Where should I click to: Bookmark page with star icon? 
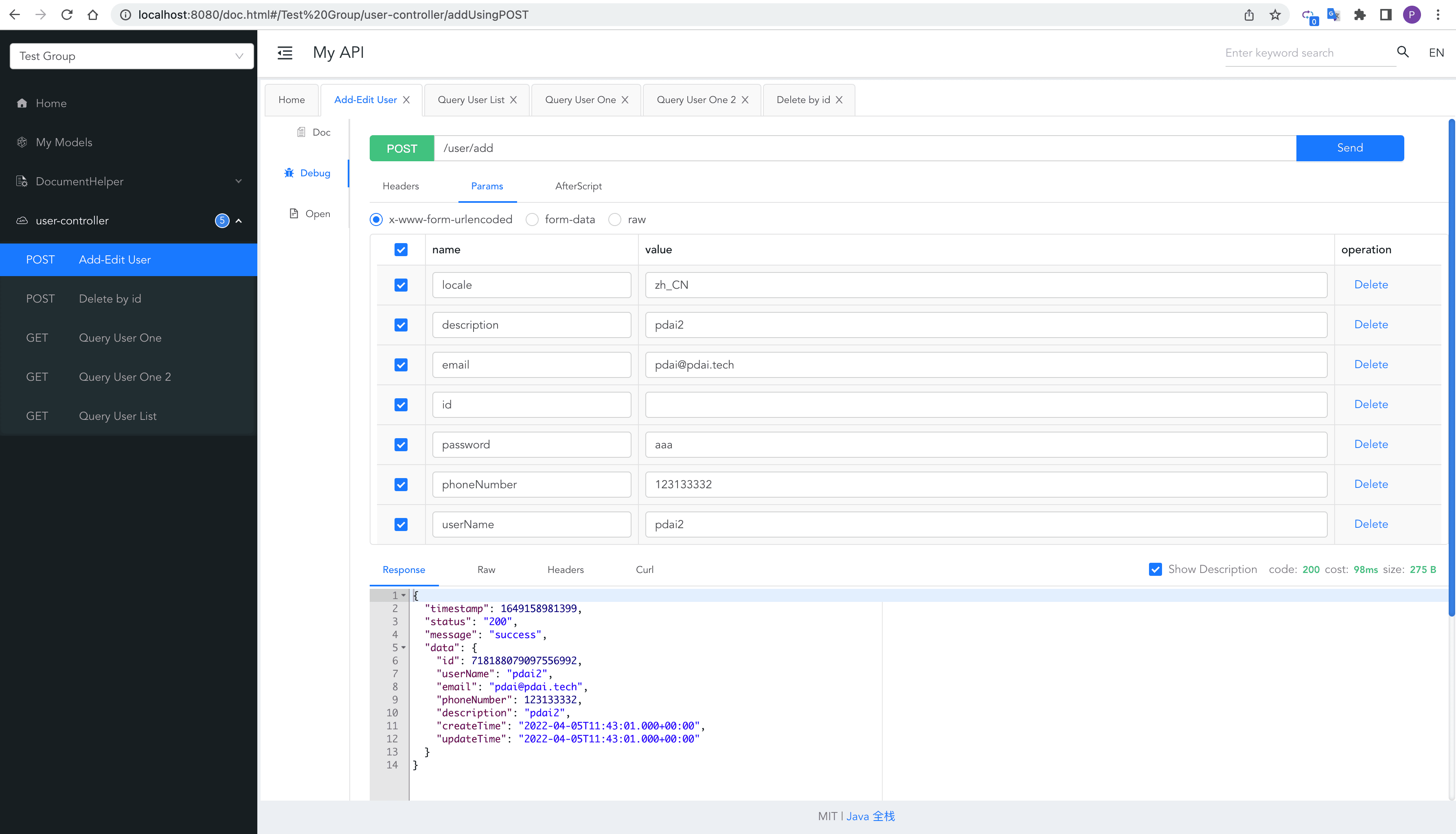pos(1274,15)
